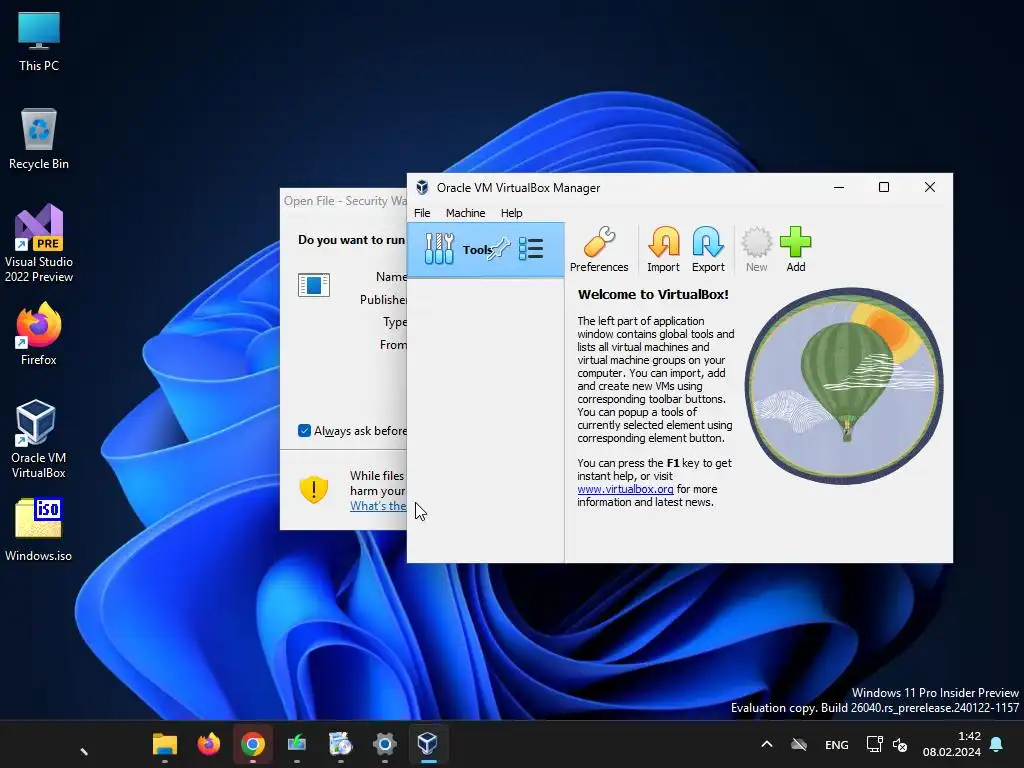
Task: Click the Welcome to VirtualBox! heading
Action: (x=653, y=295)
